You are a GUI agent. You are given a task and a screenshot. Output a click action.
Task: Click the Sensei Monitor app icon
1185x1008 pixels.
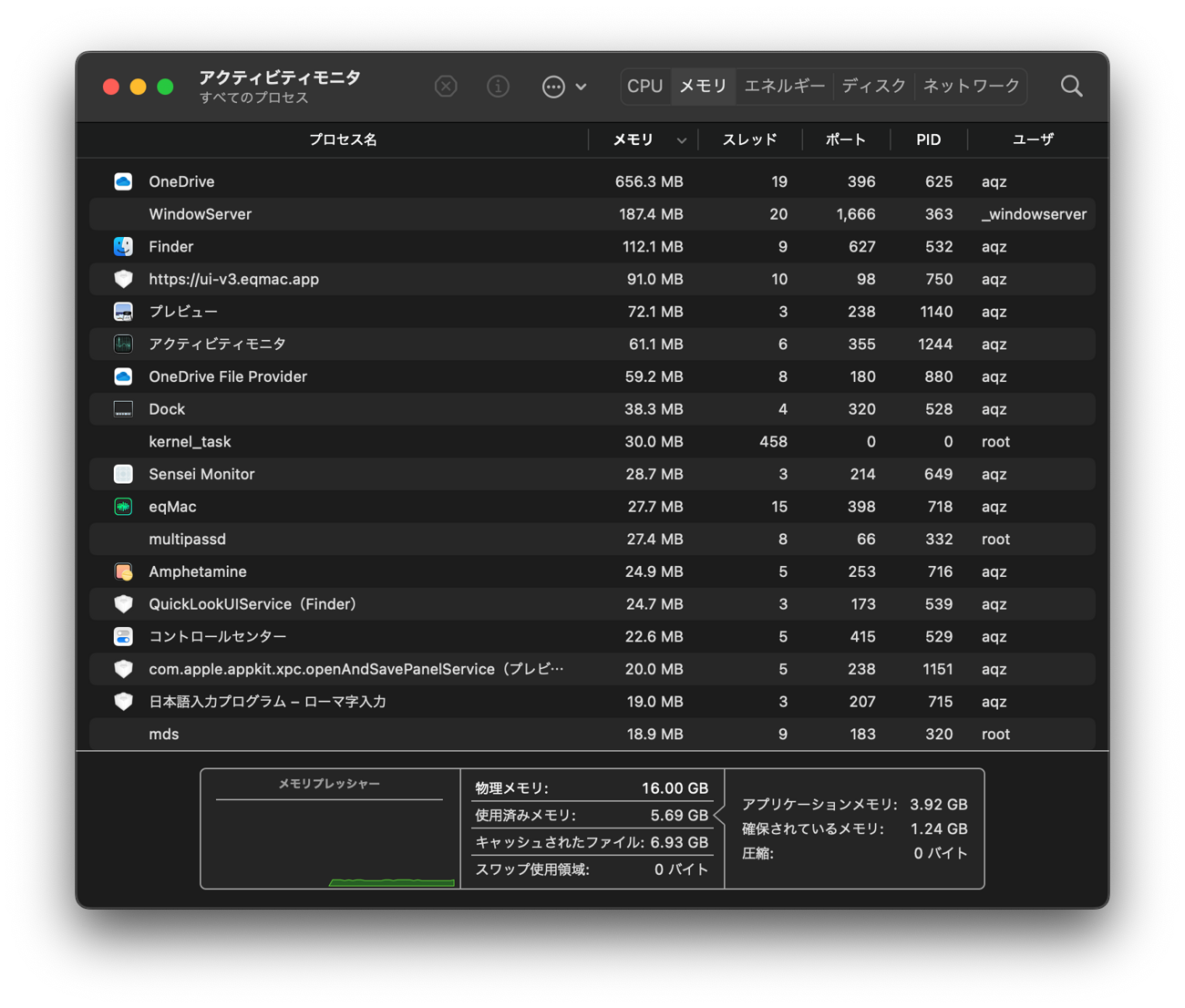123,474
